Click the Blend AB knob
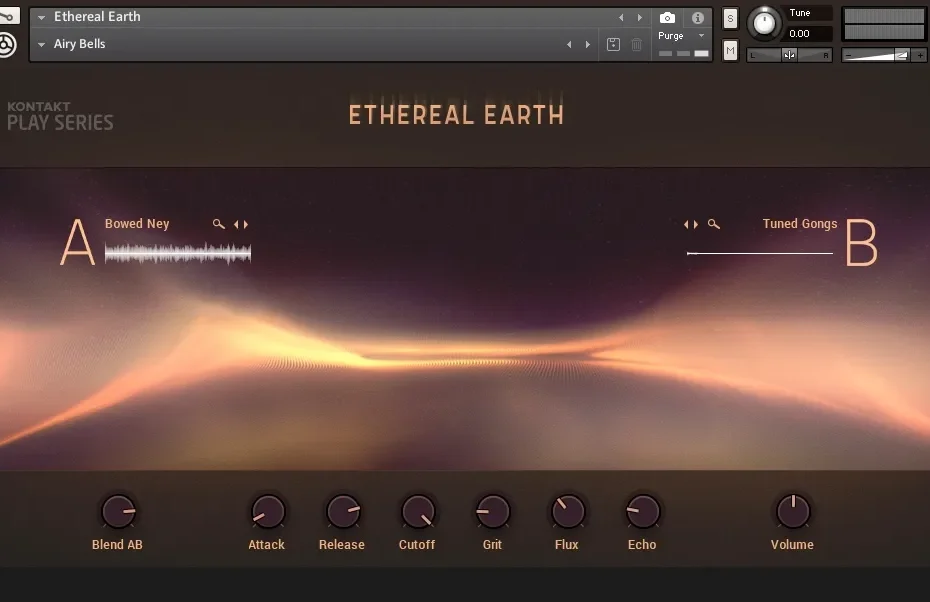Viewport: 930px width, 602px height. [117, 512]
